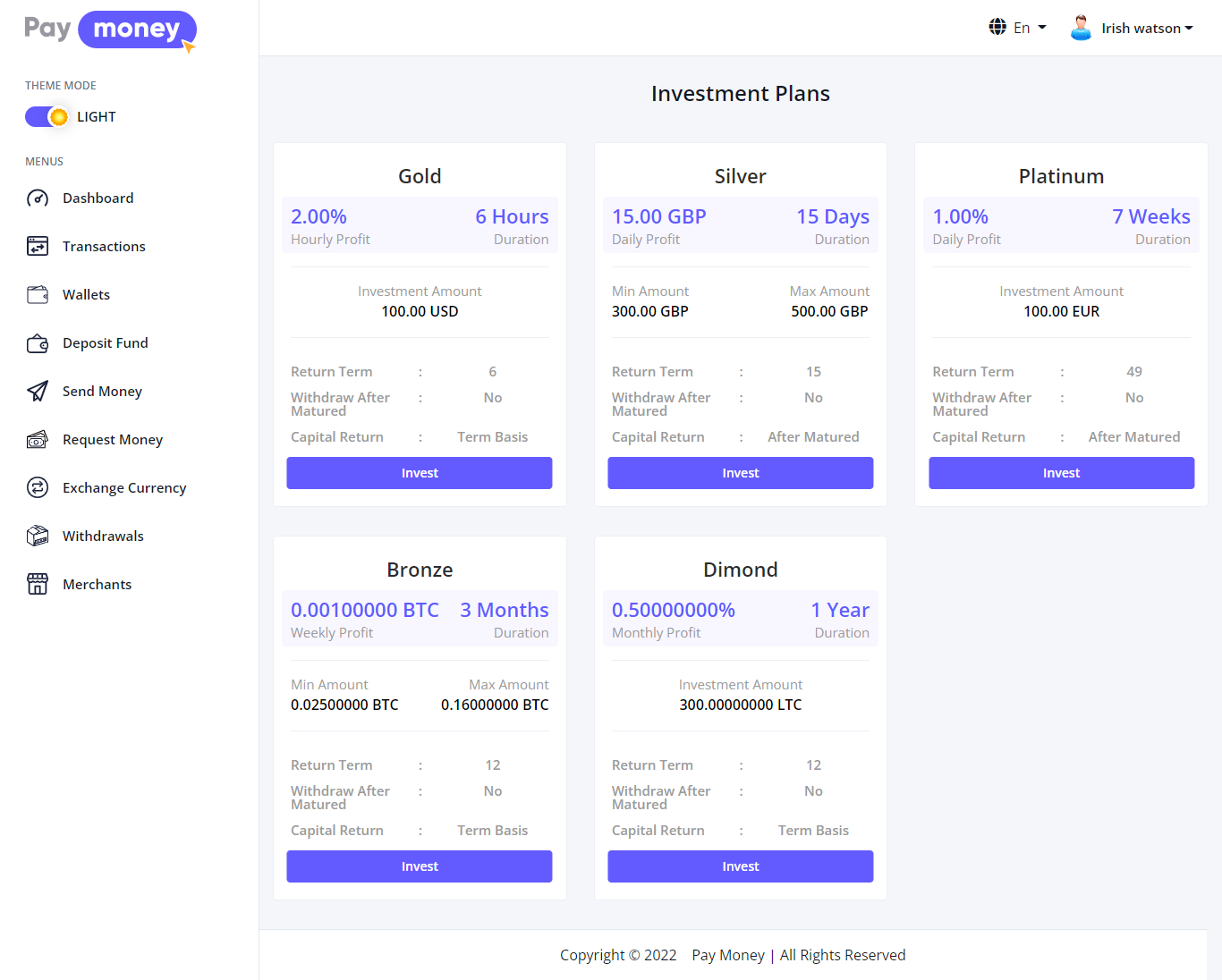
Task: Open the Request Money section
Action: tap(112, 439)
